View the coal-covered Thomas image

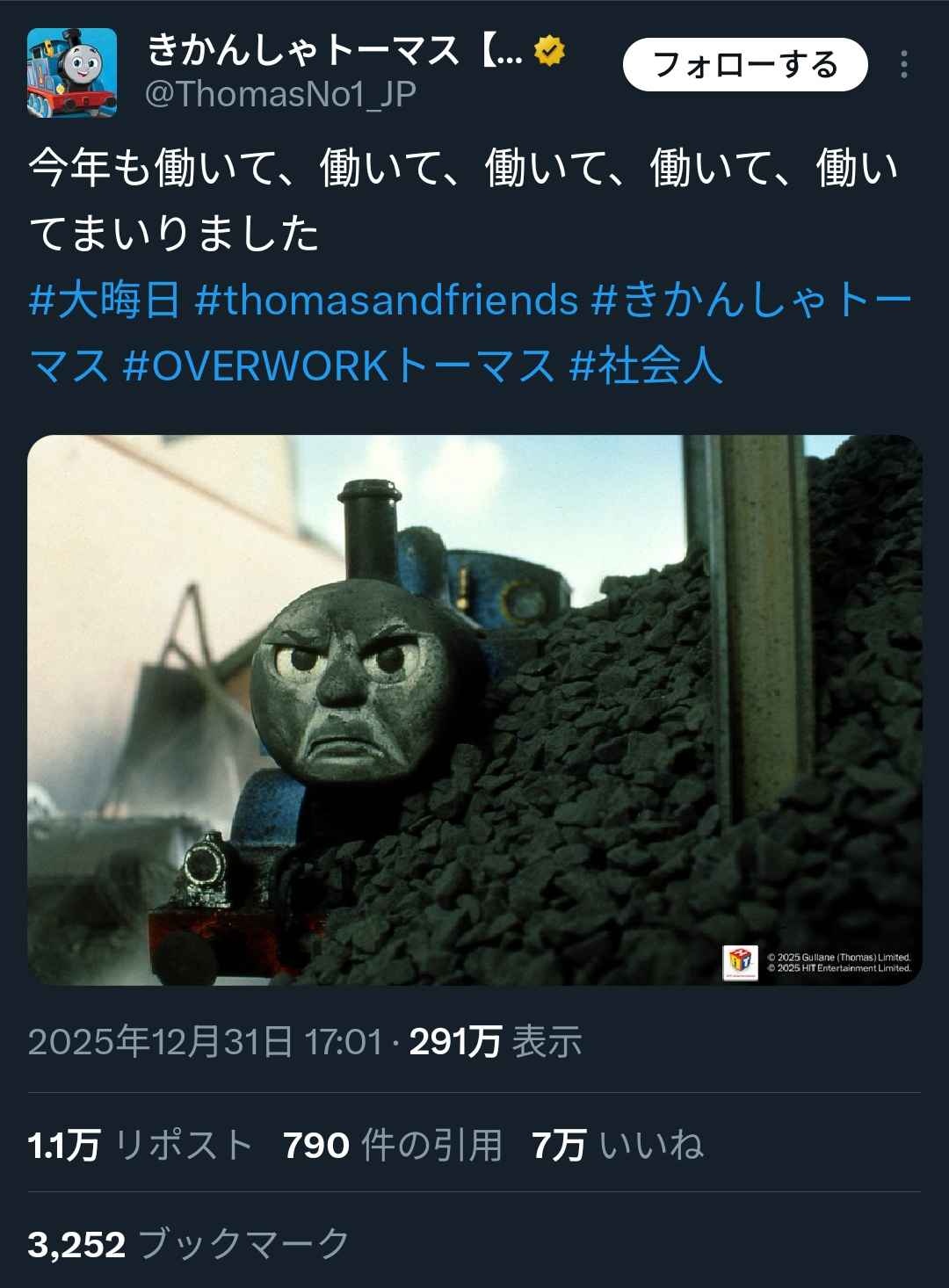[474, 710]
